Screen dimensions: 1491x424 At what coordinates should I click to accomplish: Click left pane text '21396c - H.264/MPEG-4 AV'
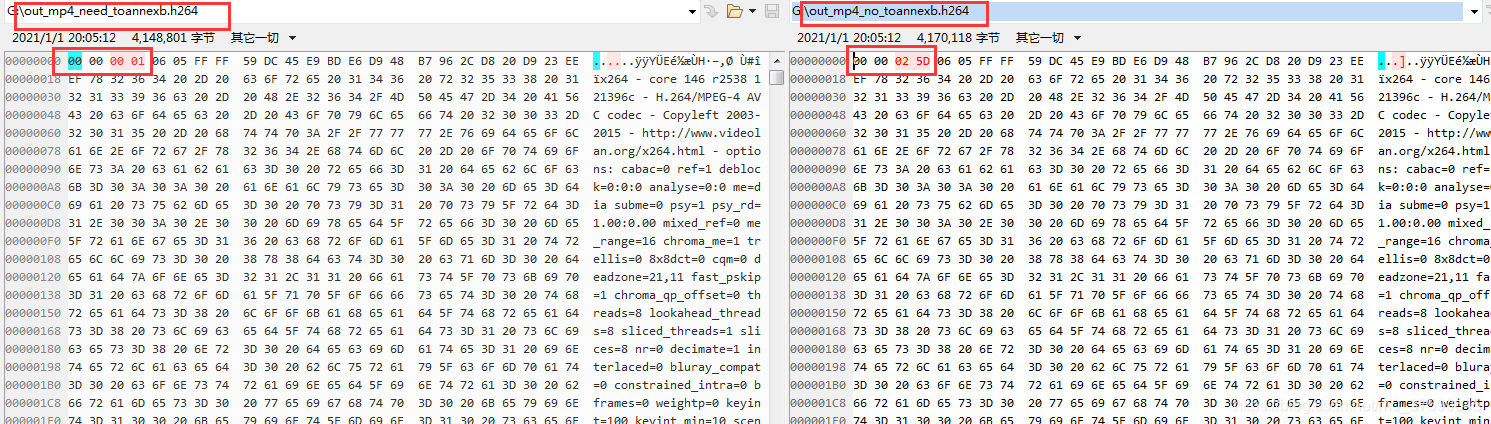[x=677, y=97]
